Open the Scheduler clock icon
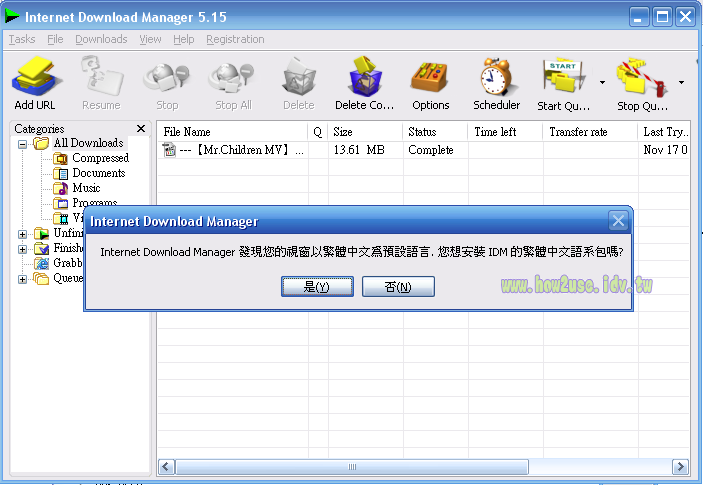Screen dimensions: 703x485 click(x=497, y=76)
